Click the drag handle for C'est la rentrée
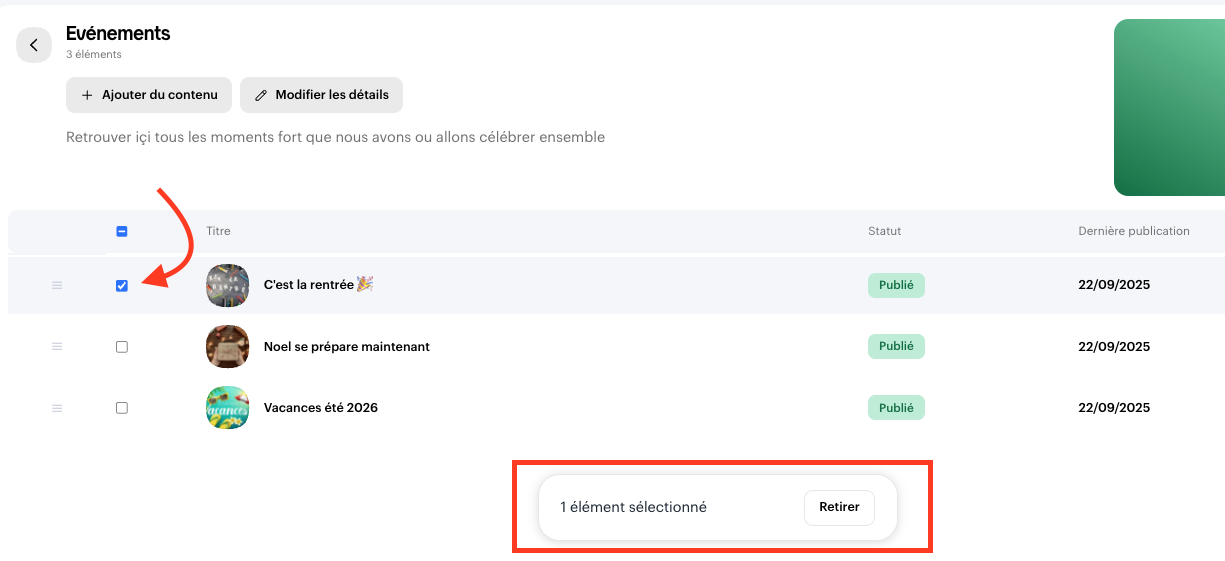Image resolution: width=1225 pixels, height=561 pixels. click(x=57, y=286)
